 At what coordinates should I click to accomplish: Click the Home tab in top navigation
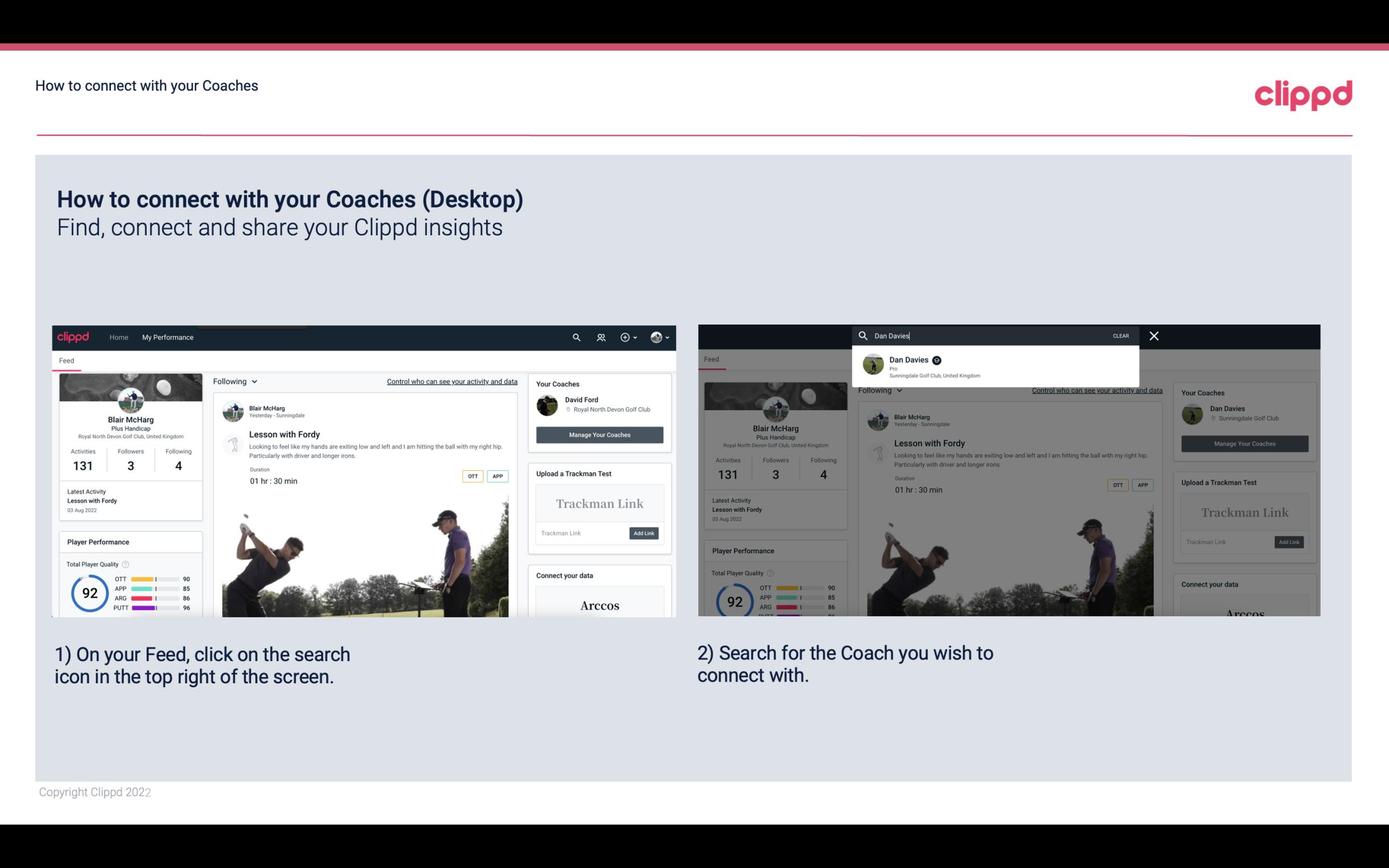pos(119,337)
